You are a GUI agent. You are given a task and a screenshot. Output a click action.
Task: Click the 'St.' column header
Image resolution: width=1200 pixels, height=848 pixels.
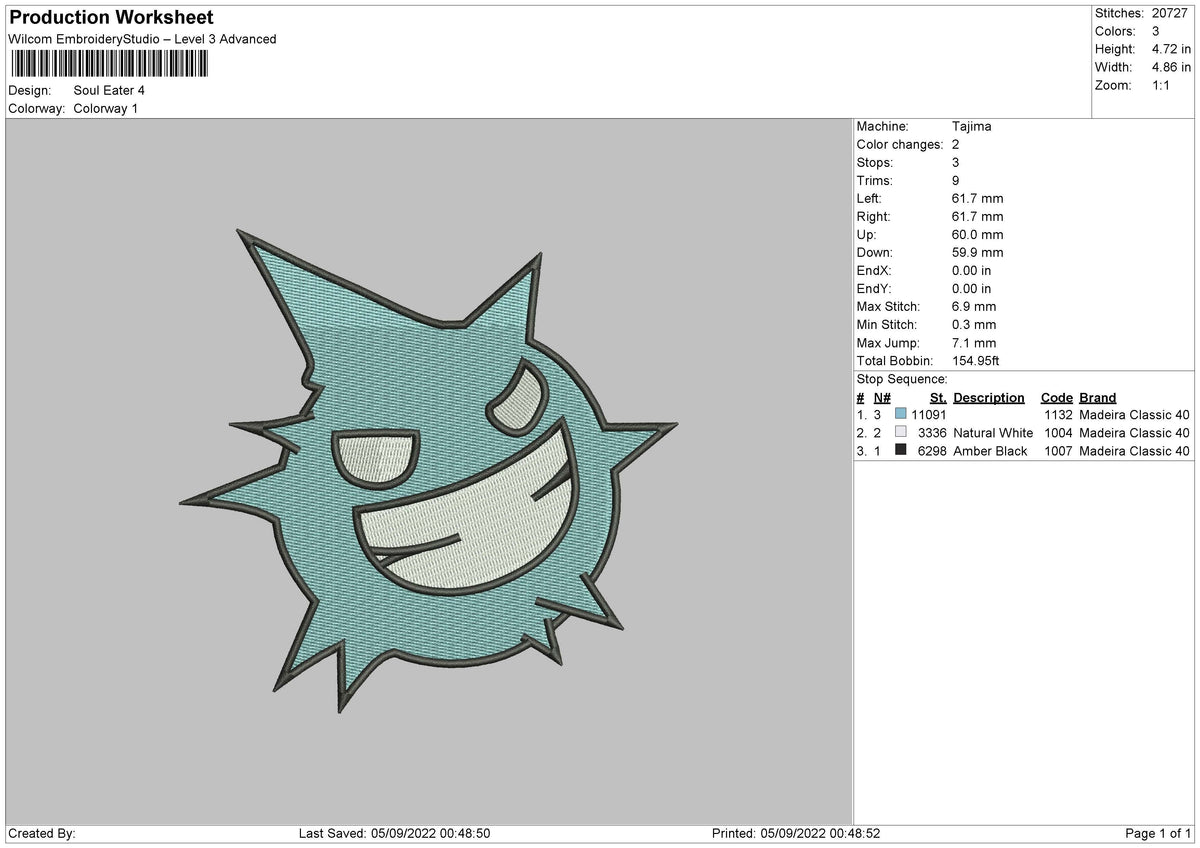[938, 397]
